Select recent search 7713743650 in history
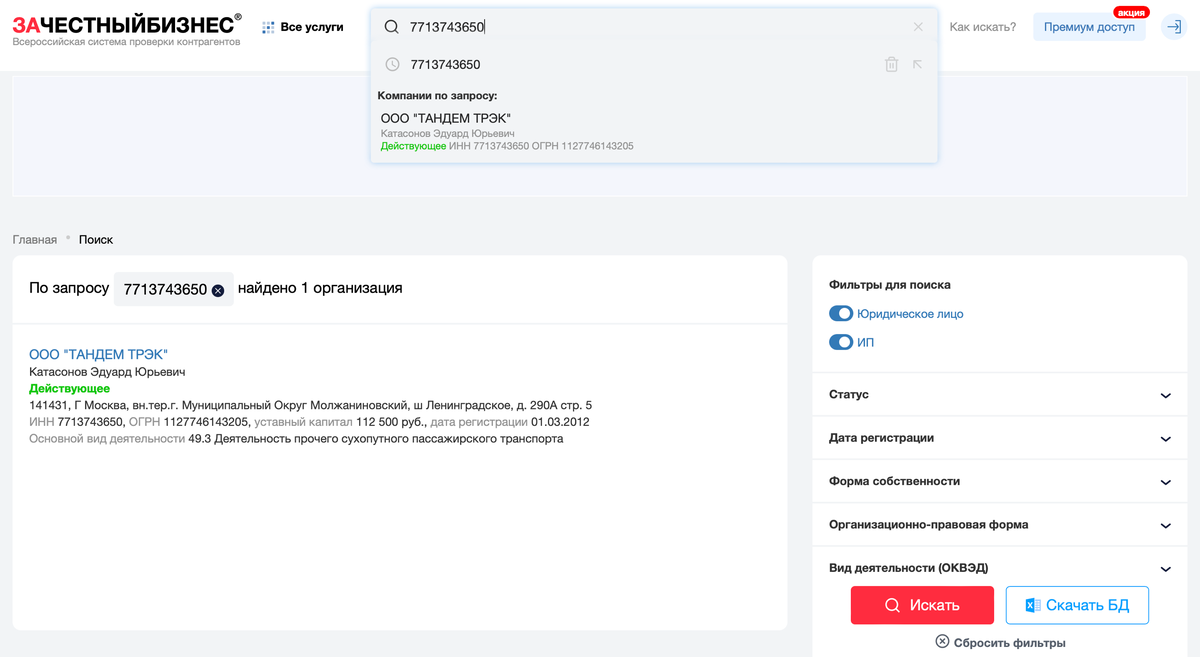The image size is (1200, 657). [x=445, y=64]
